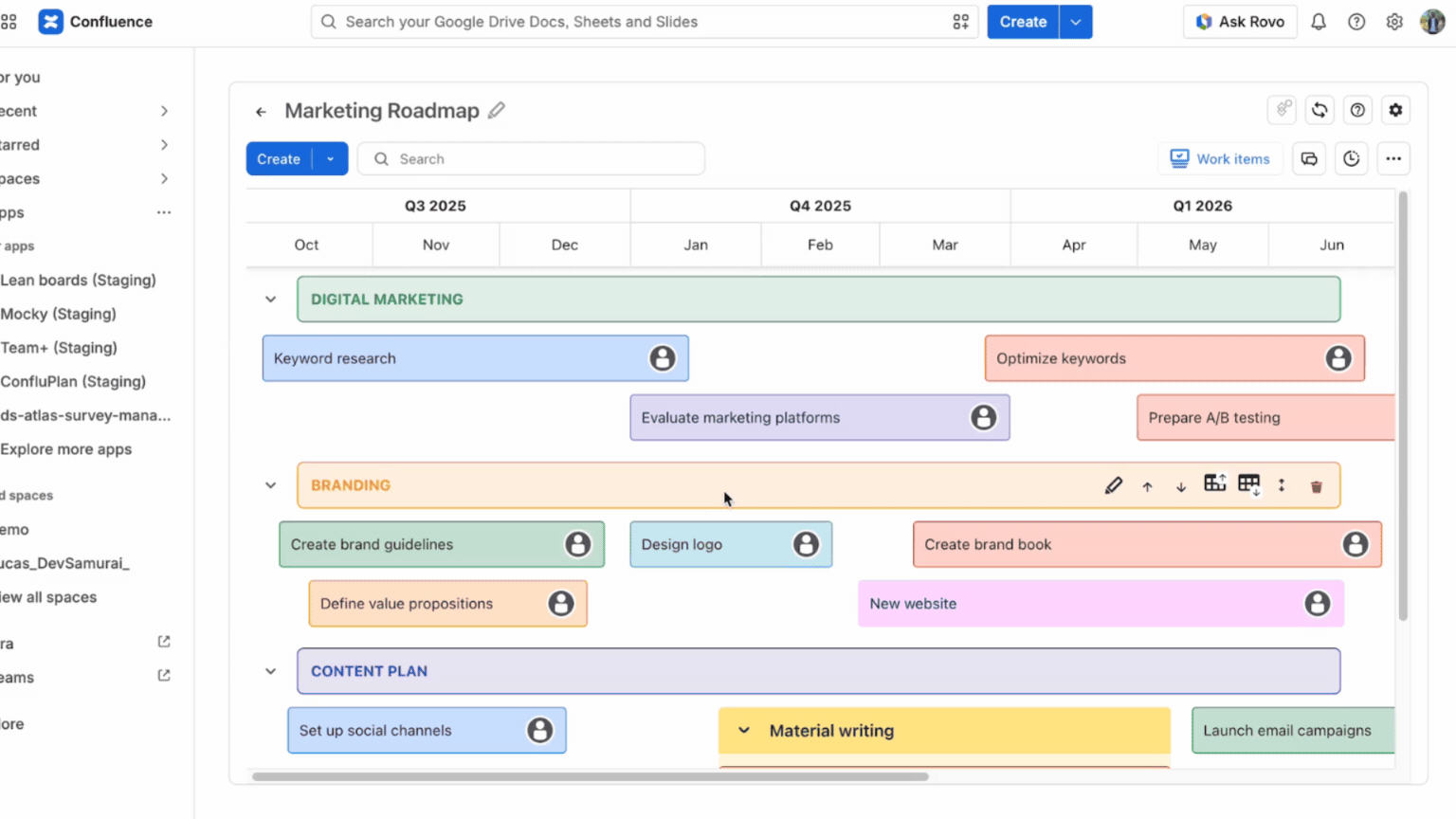Open the notifications bell

(x=1318, y=22)
